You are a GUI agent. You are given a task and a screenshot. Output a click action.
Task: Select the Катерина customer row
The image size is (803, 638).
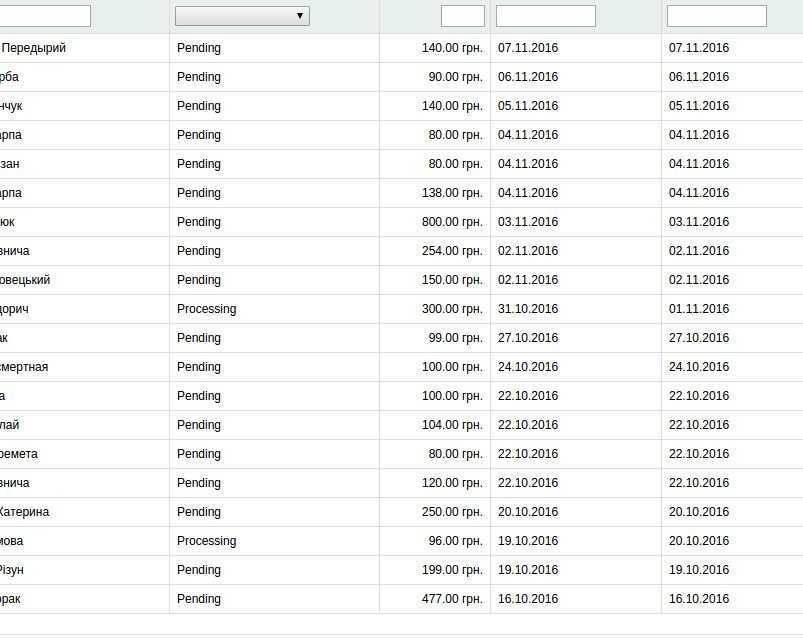point(402,512)
